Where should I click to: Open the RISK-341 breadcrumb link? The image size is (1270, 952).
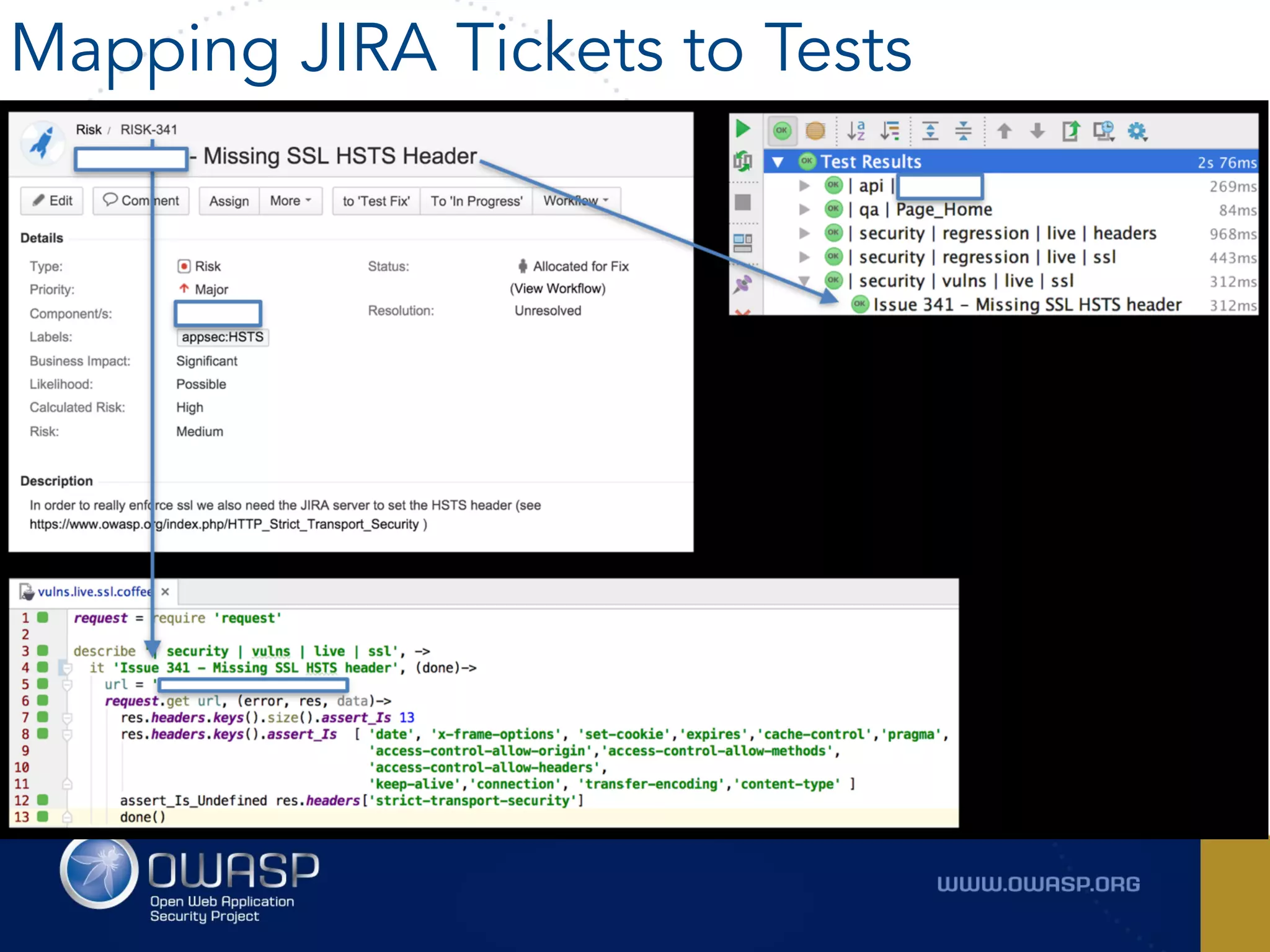click(149, 130)
